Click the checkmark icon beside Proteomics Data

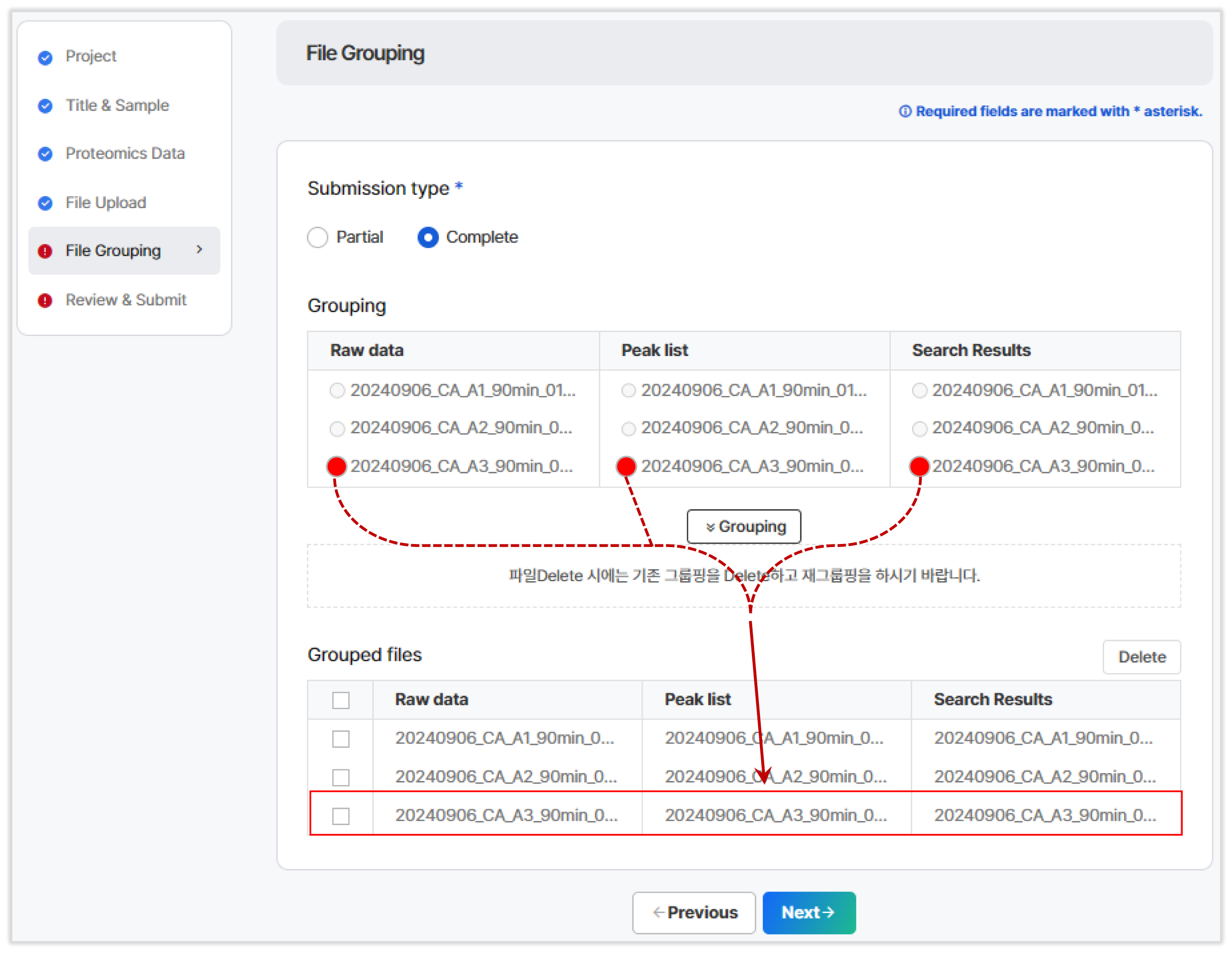click(x=45, y=154)
